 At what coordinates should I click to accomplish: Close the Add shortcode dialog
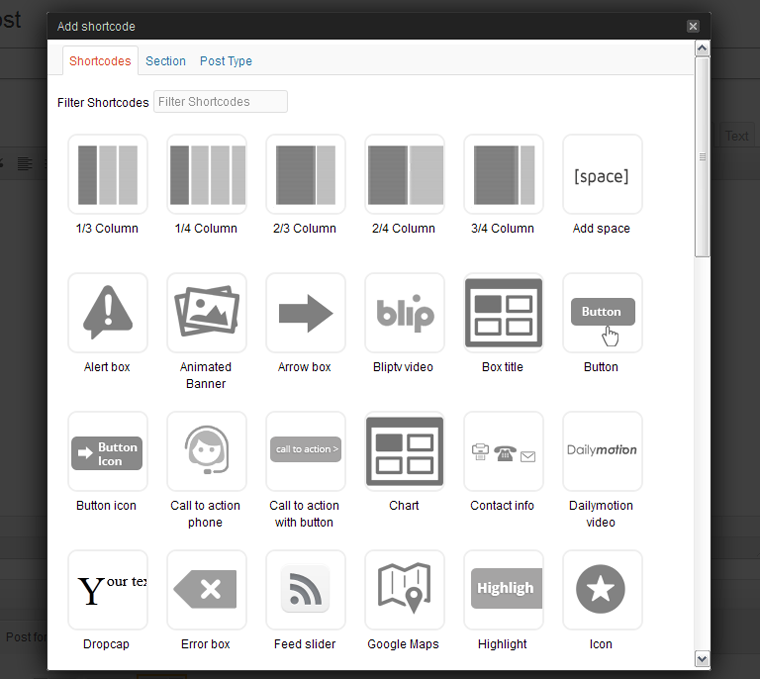pos(693,26)
